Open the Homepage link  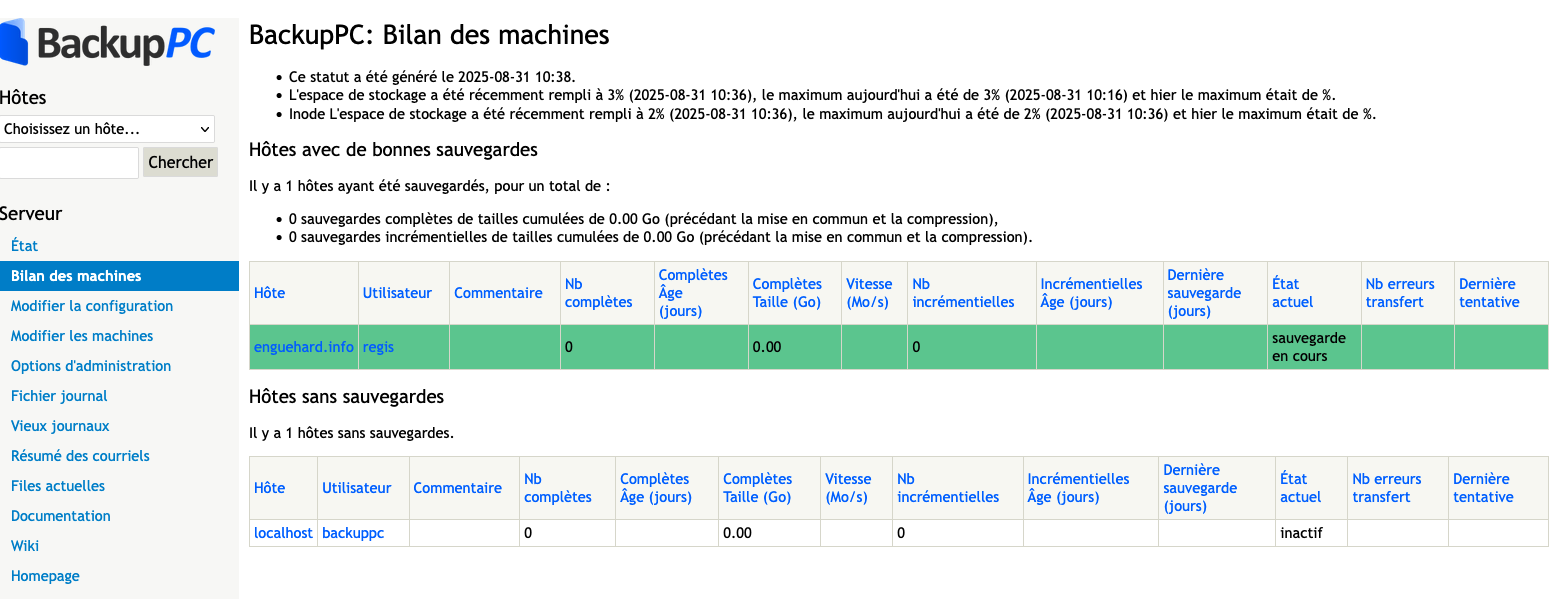45,576
